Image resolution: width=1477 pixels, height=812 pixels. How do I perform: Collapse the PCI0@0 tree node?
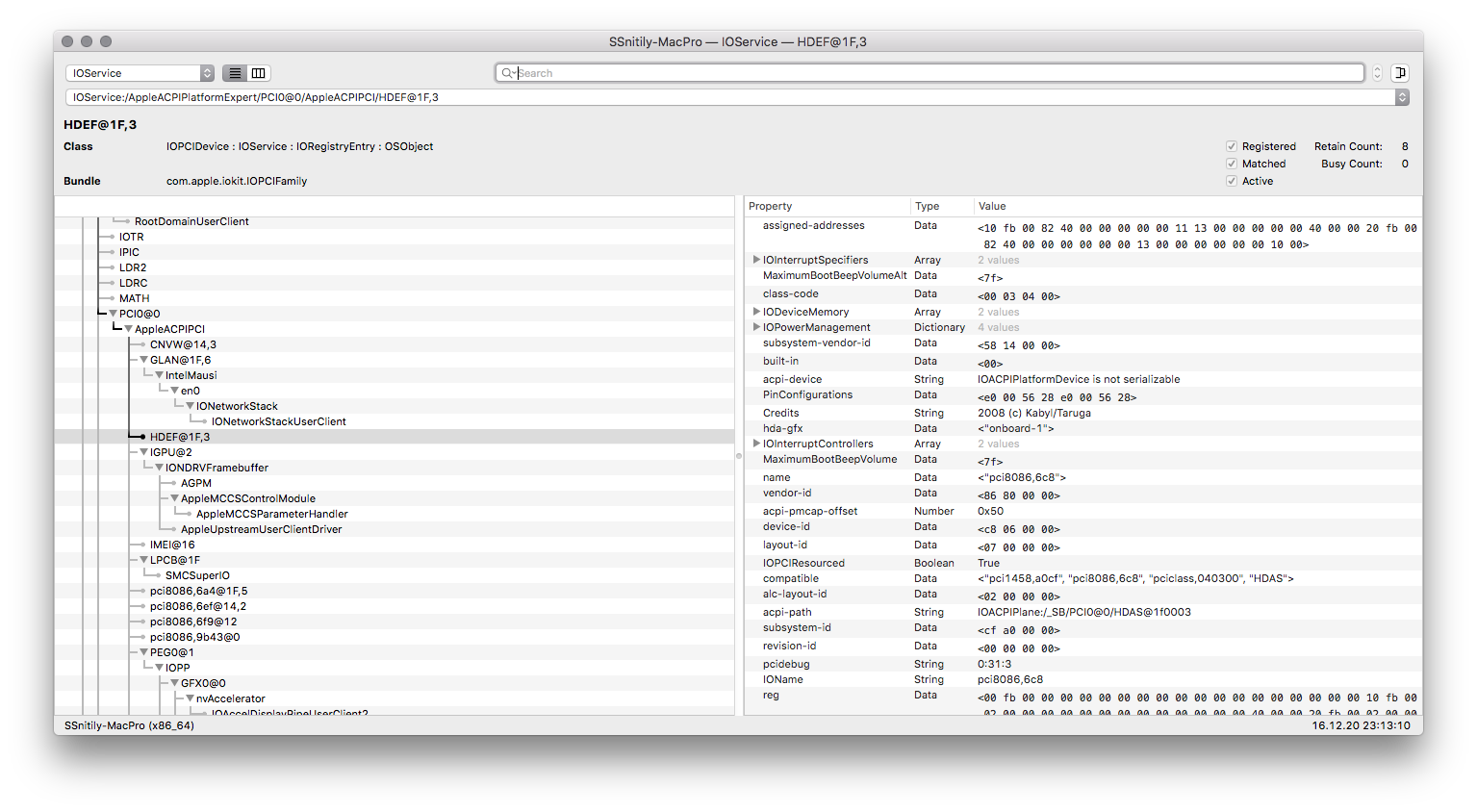point(113,314)
